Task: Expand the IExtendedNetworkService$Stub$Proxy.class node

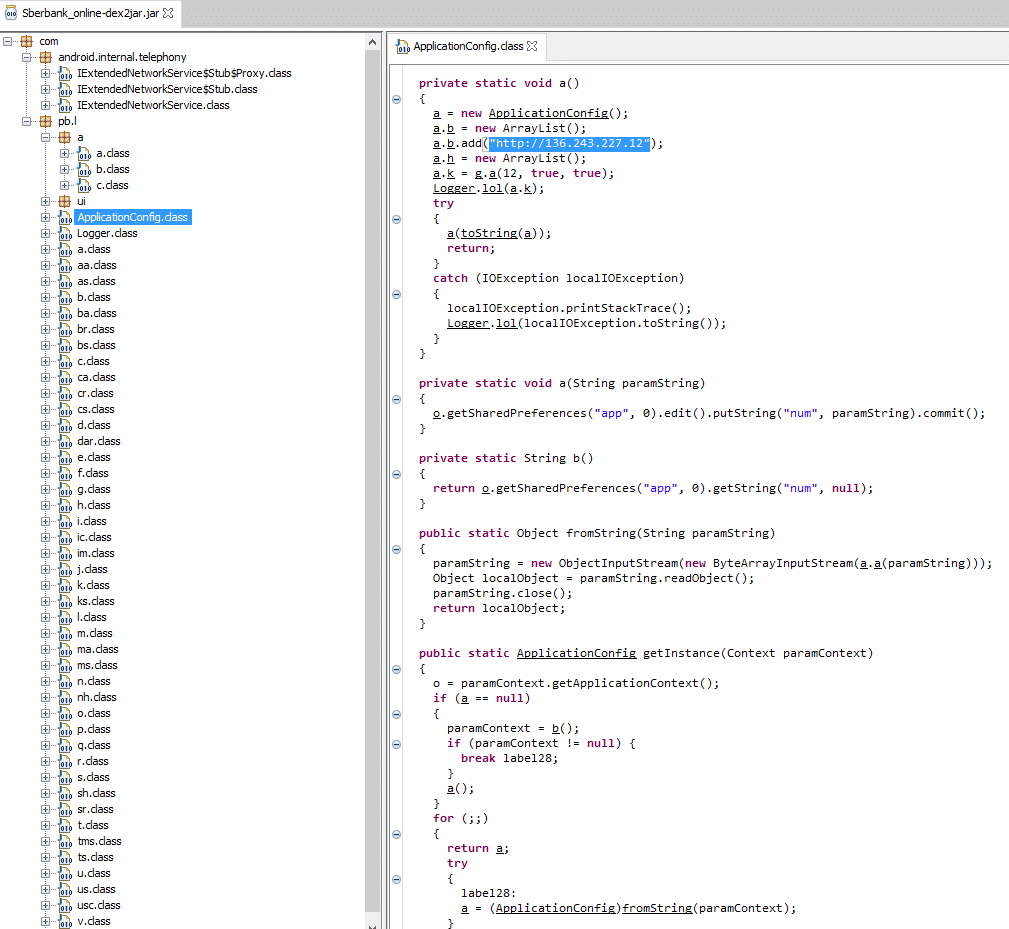Action: (45, 73)
